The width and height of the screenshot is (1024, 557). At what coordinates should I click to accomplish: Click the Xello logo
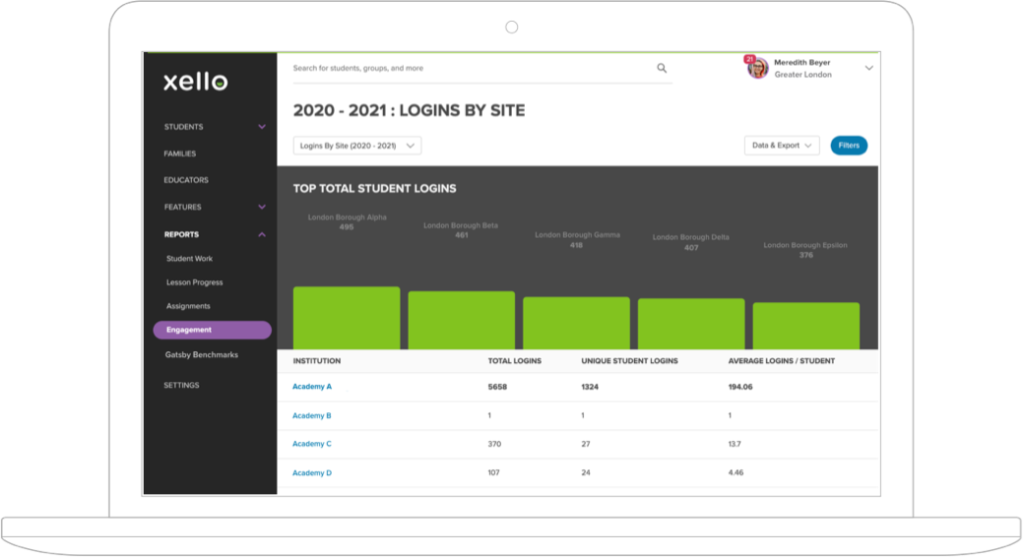(x=196, y=82)
